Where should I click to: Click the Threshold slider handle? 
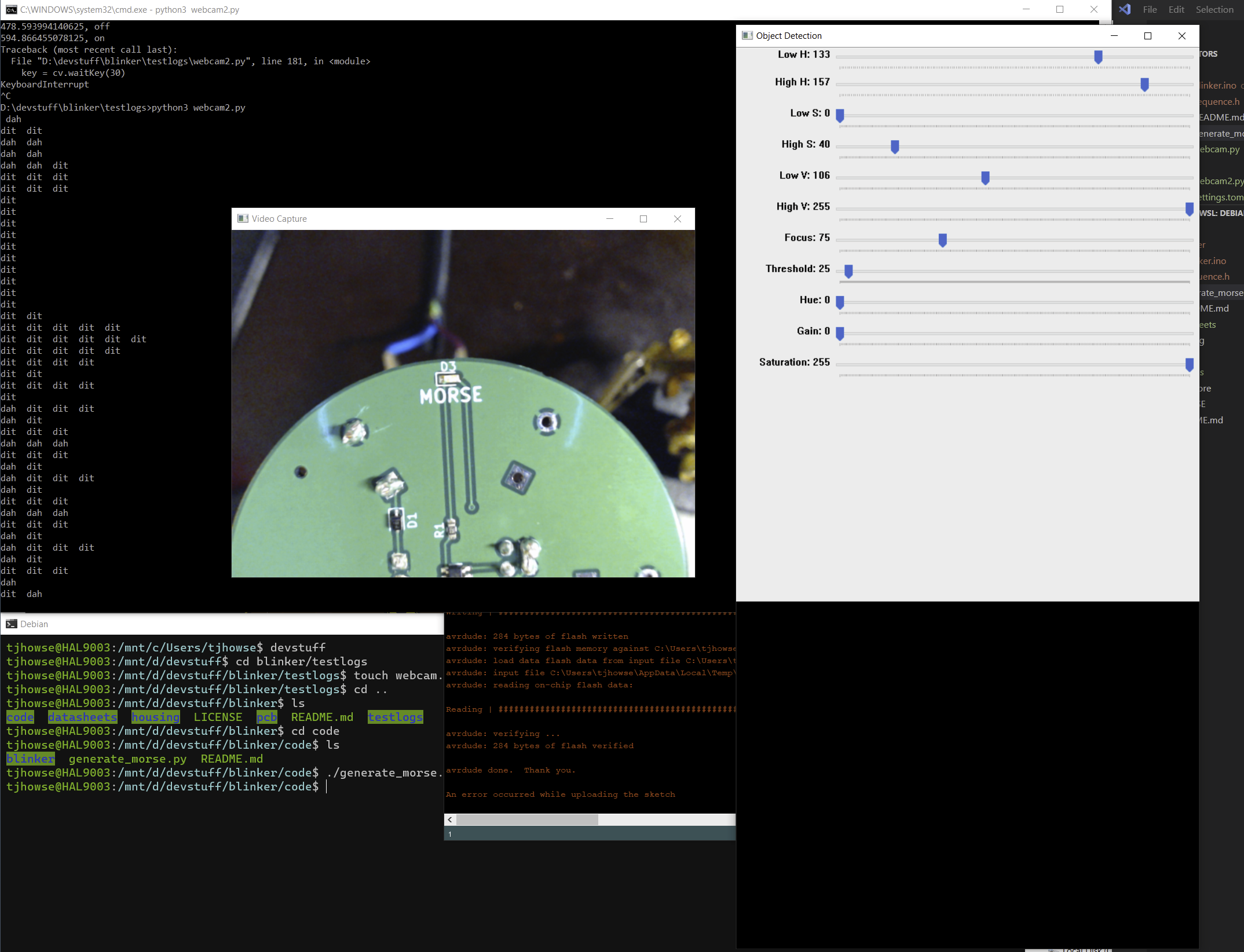848,271
